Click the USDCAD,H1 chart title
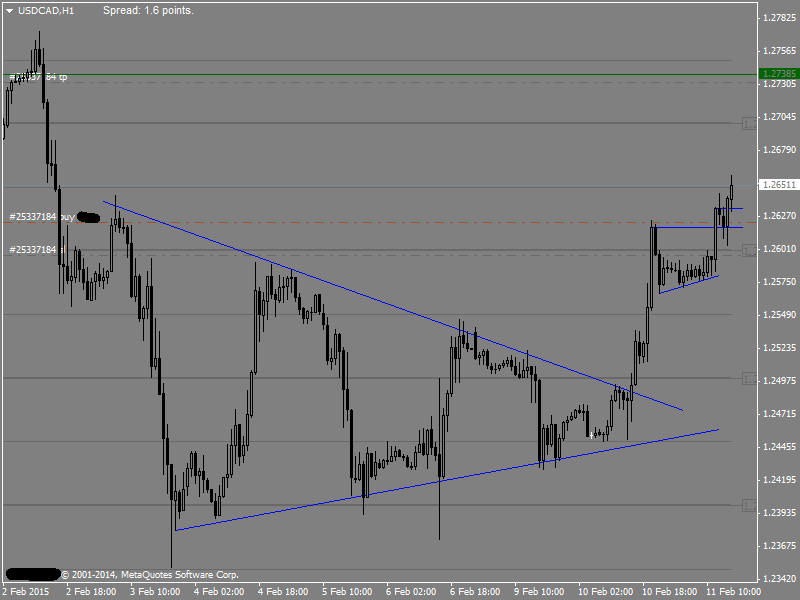800x600 pixels. coord(46,11)
